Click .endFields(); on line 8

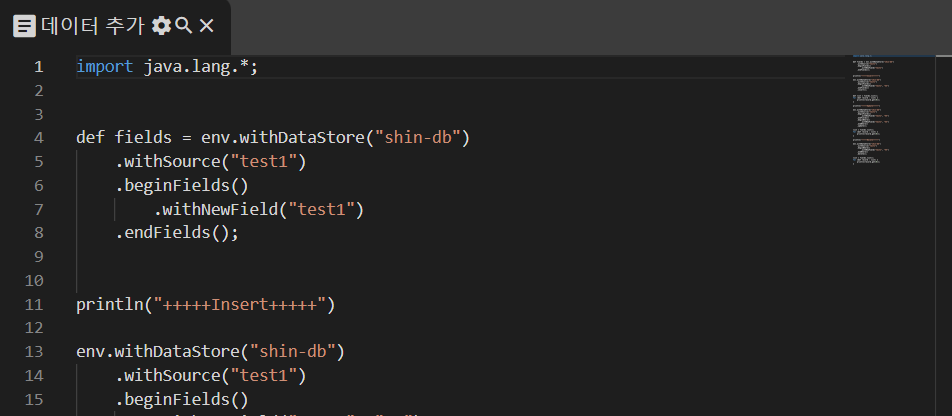pyautogui.click(x=177, y=232)
